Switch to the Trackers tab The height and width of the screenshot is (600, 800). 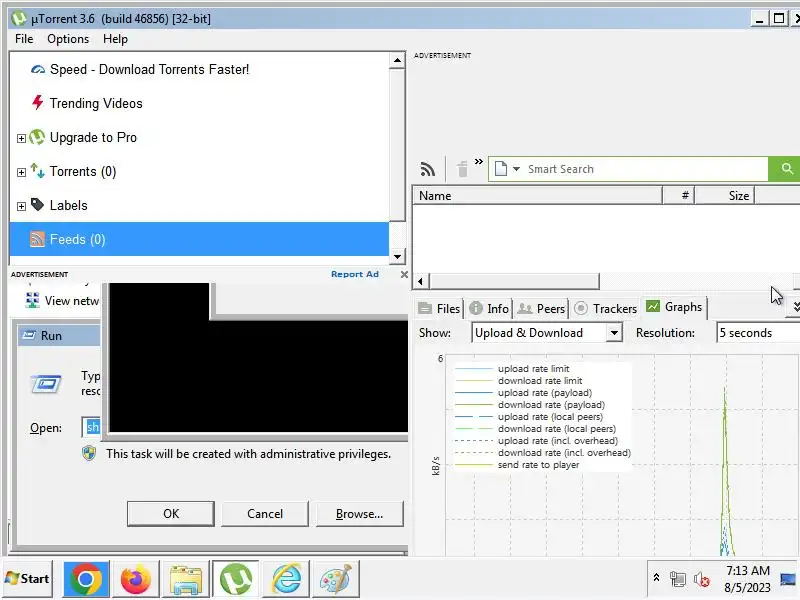606,309
